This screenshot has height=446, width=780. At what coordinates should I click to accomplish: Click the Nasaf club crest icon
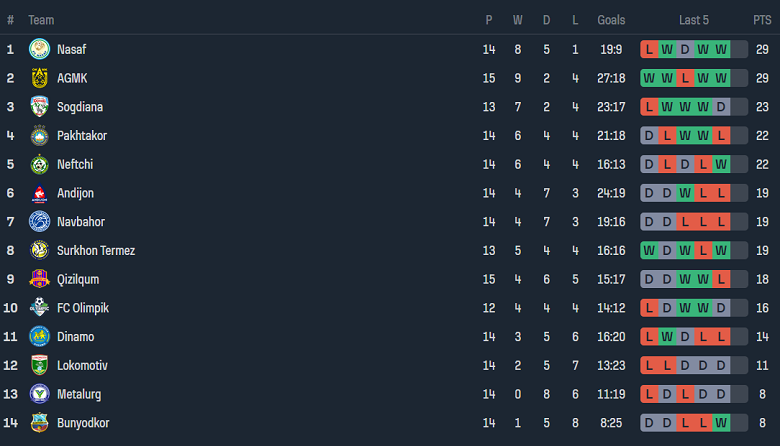[39, 49]
